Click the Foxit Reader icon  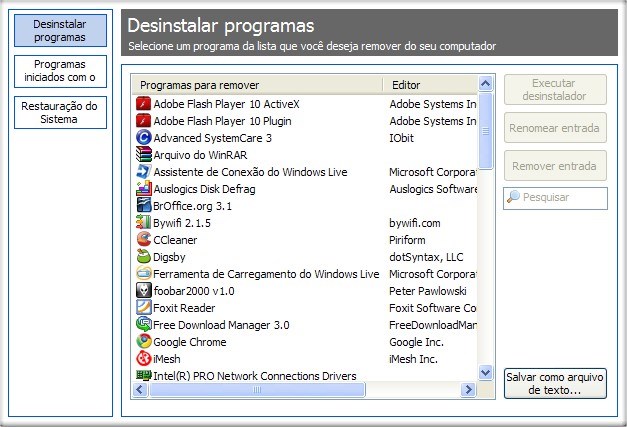144,307
